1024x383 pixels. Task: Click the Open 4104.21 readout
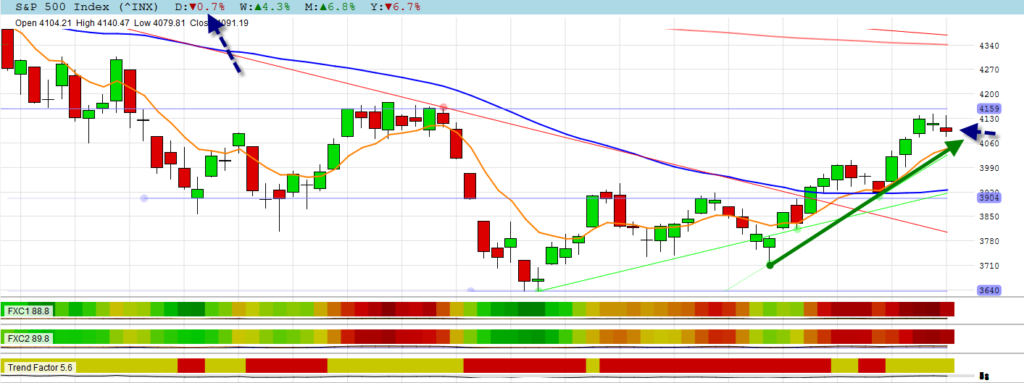tap(43, 23)
